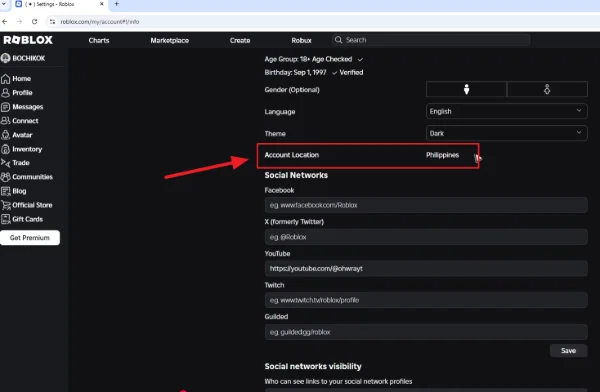Image resolution: width=600 pixels, height=392 pixels.
Task: Click the browser address bar URL
Action: click(x=99, y=22)
